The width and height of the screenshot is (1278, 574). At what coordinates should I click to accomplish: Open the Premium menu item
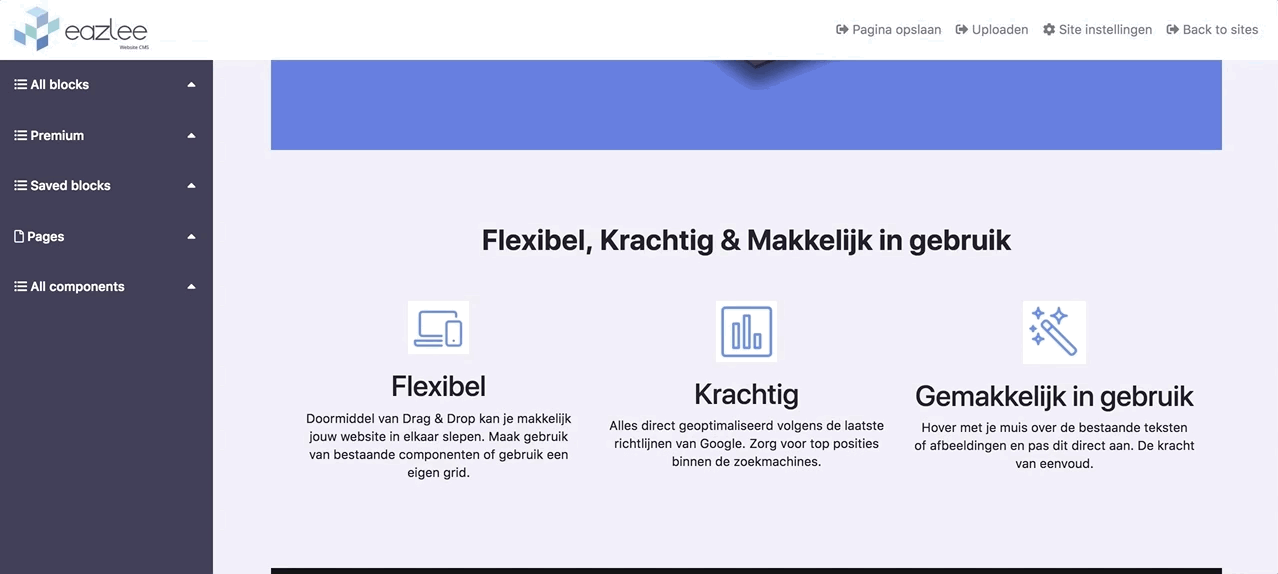pyautogui.click(x=57, y=136)
